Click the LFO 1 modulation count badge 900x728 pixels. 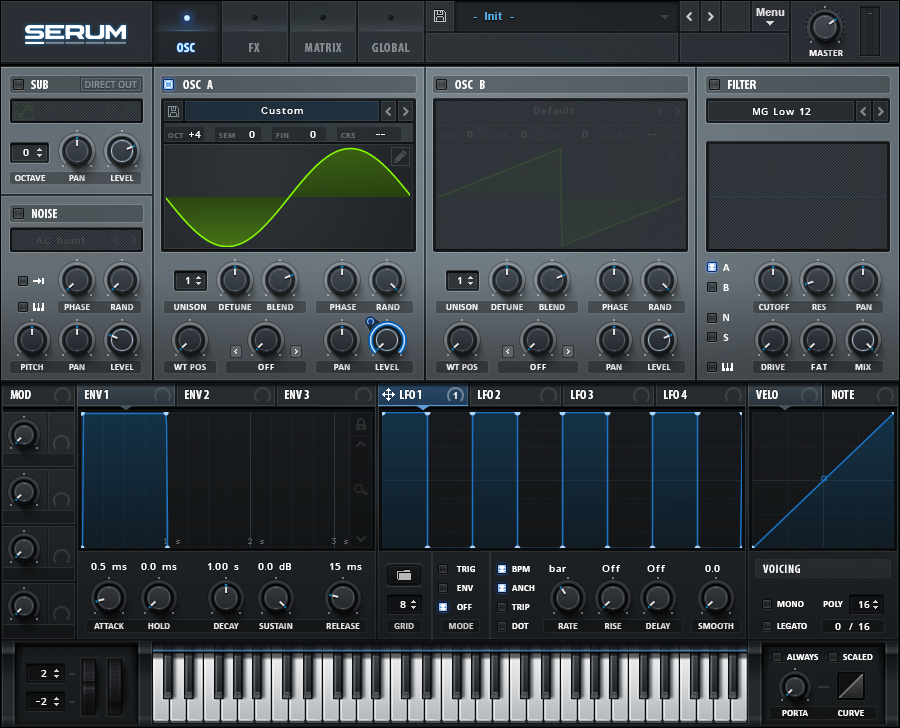pos(455,395)
